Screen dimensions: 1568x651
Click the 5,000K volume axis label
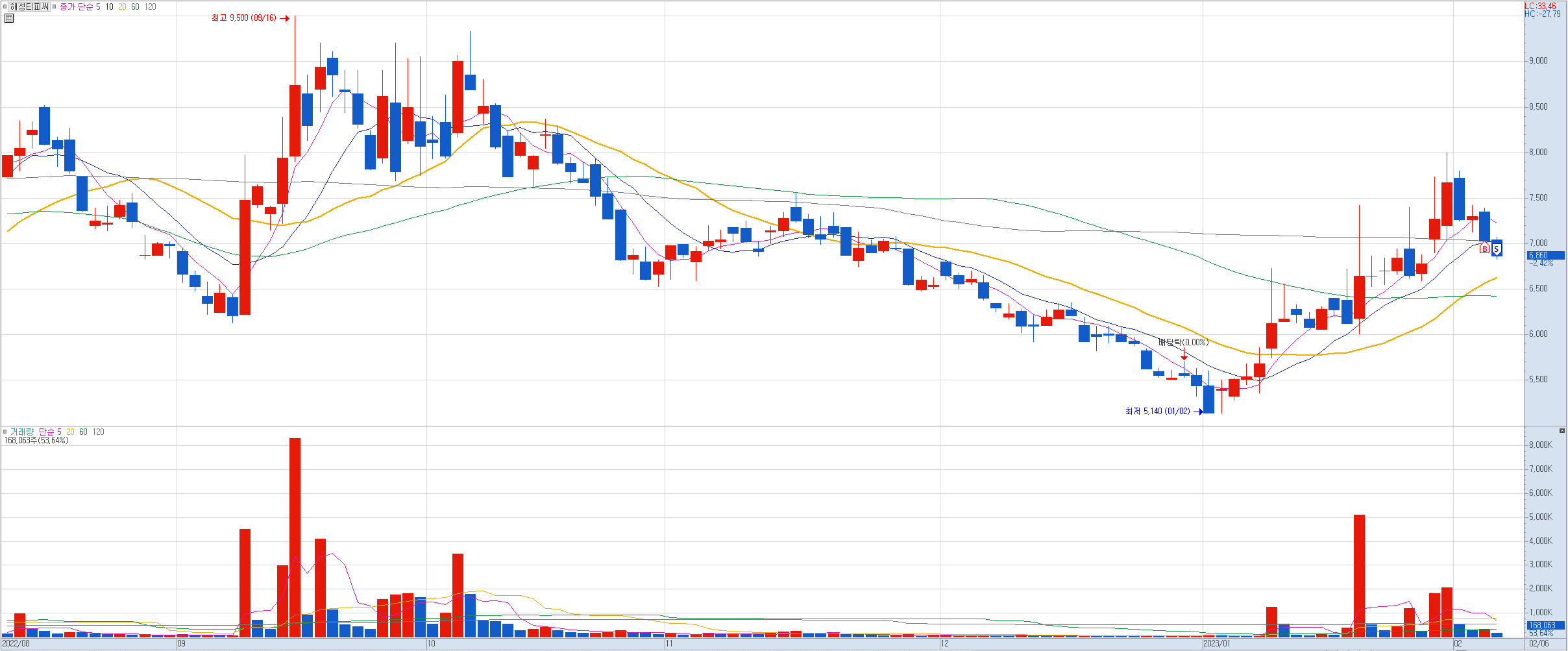coord(1541,517)
